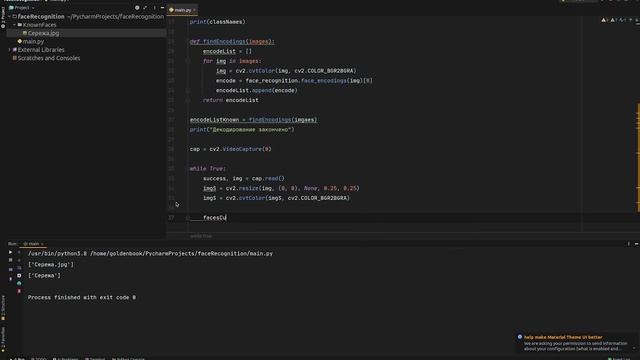This screenshot has width=640, height=360.
Task: Hide the Project panel with minimize icon
Action: tap(162, 8)
